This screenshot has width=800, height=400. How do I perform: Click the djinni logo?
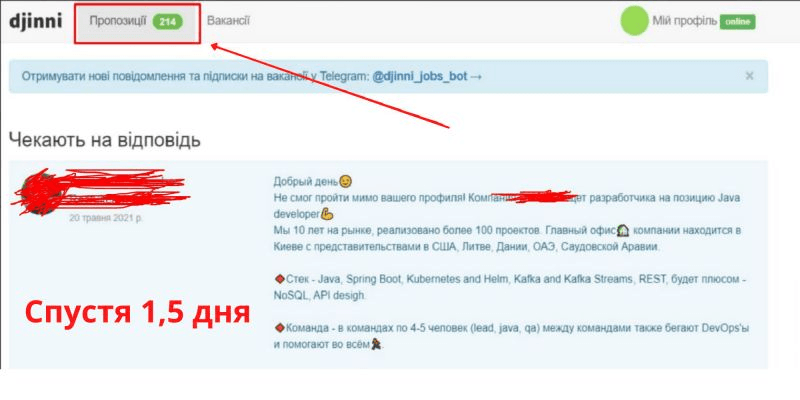35,21
